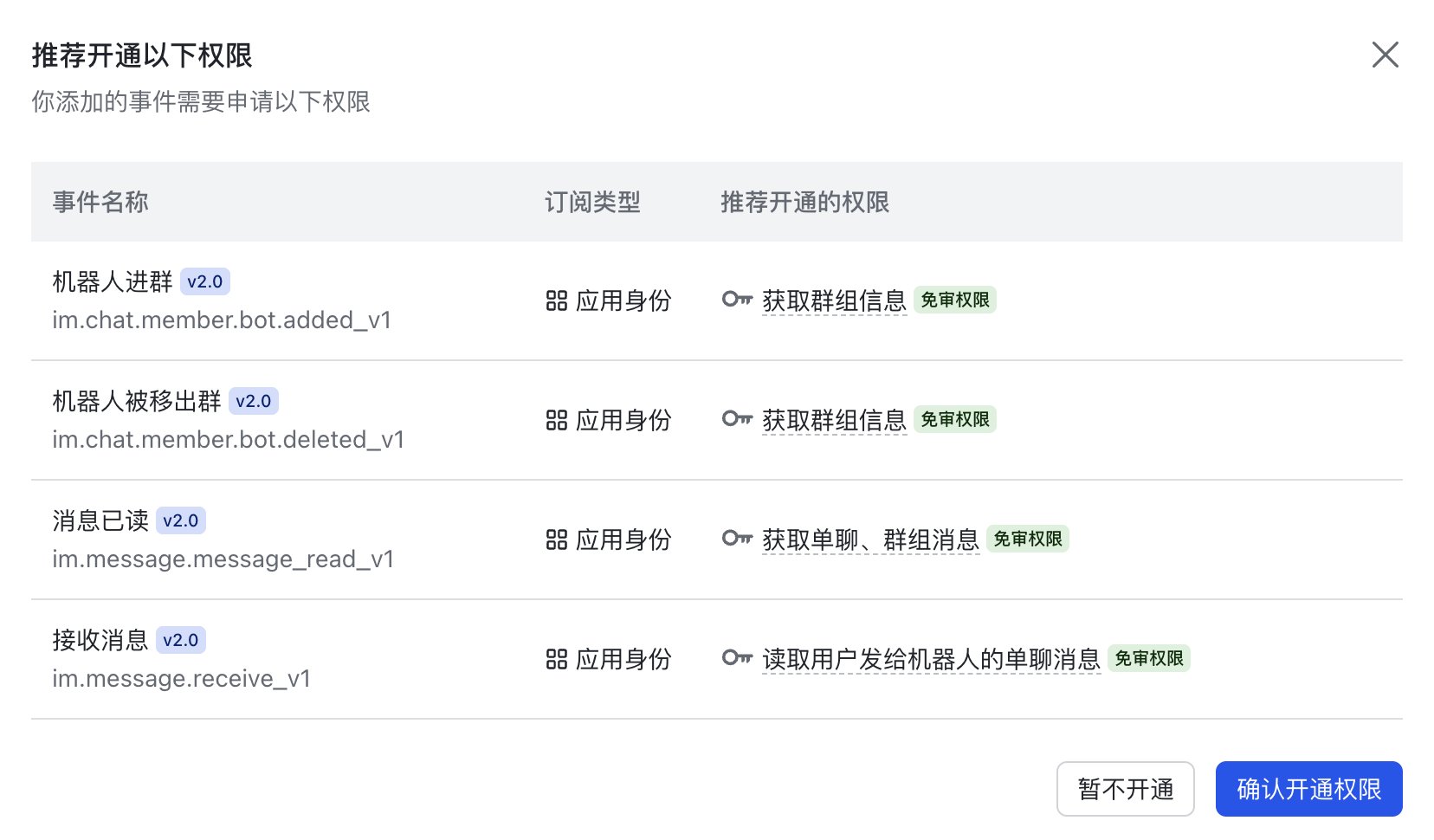Click 确认开通权限 to confirm permissions
1434x840 pixels.
tap(1308, 789)
